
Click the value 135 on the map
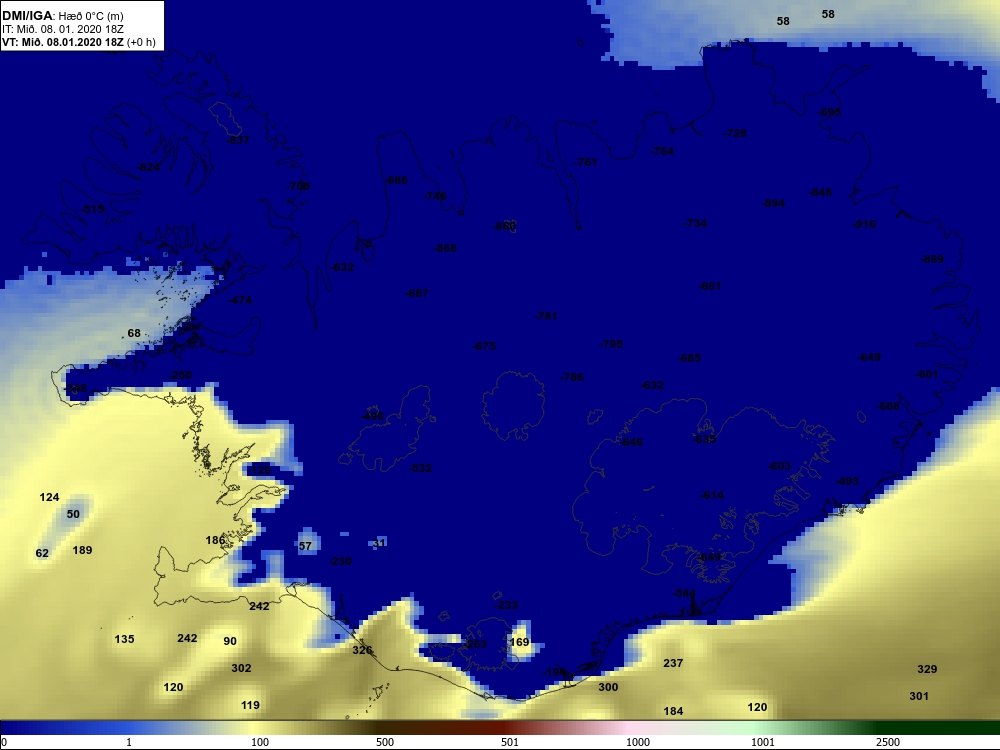click(x=124, y=639)
